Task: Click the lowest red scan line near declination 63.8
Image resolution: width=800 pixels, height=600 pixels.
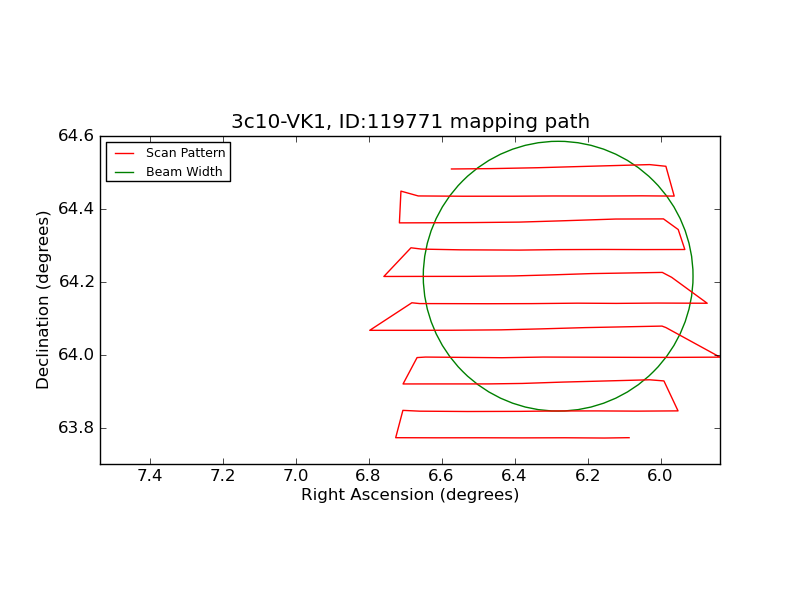Action: (x=513, y=438)
